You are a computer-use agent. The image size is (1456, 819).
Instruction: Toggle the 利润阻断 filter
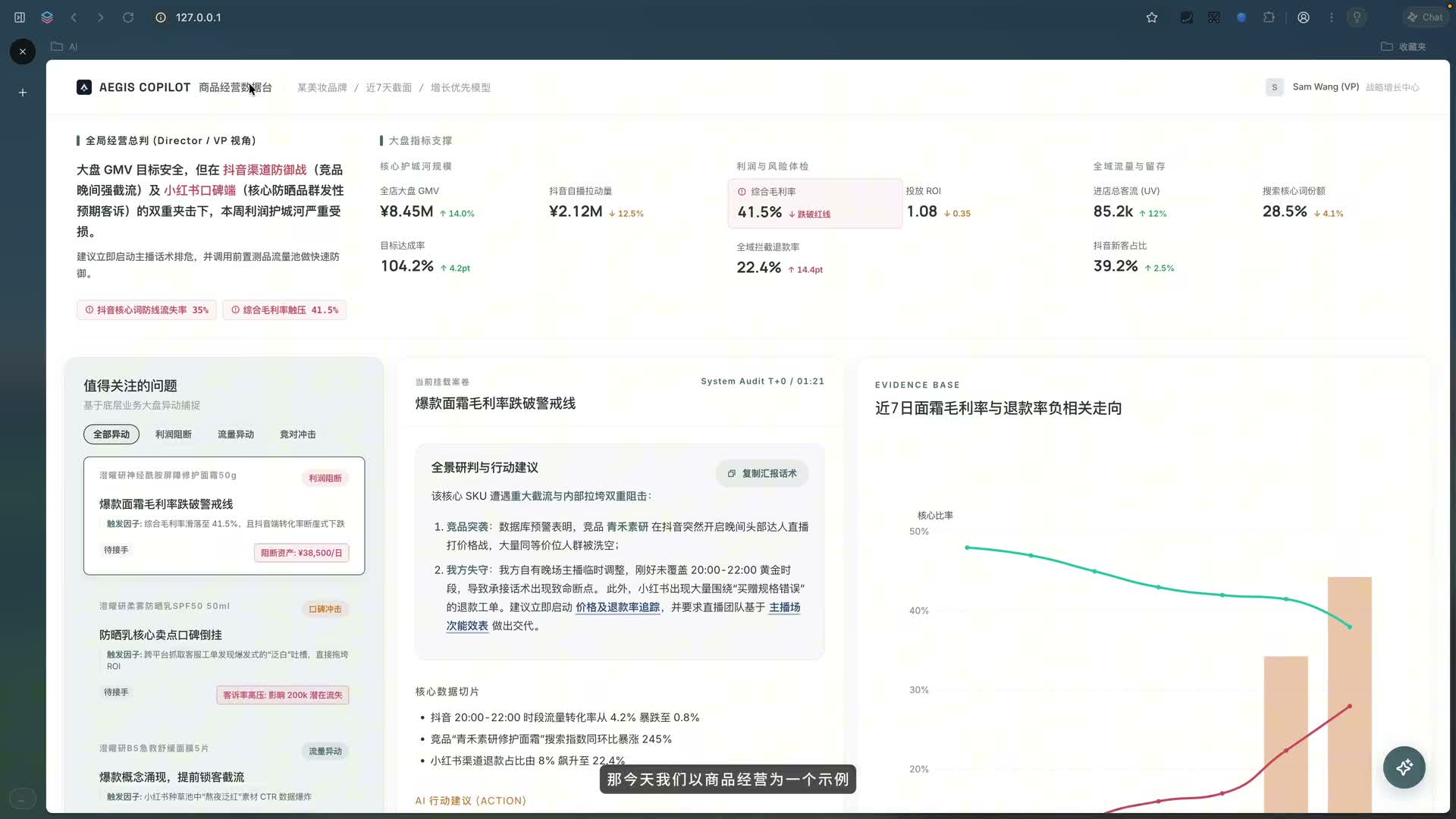[174, 435]
